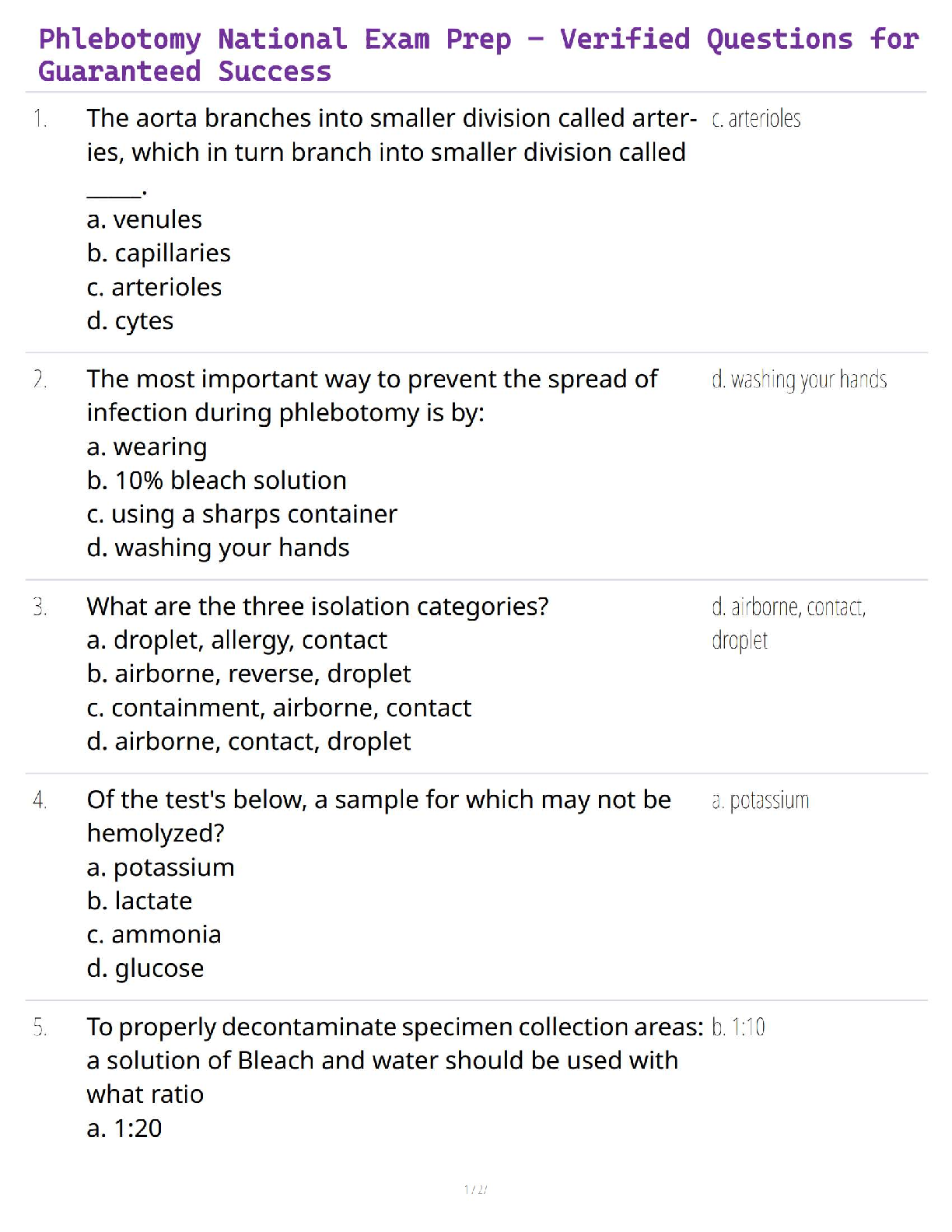This screenshot has width=952, height=1232.
Task: Click question 3 text about isolation categories
Action: 317,606
